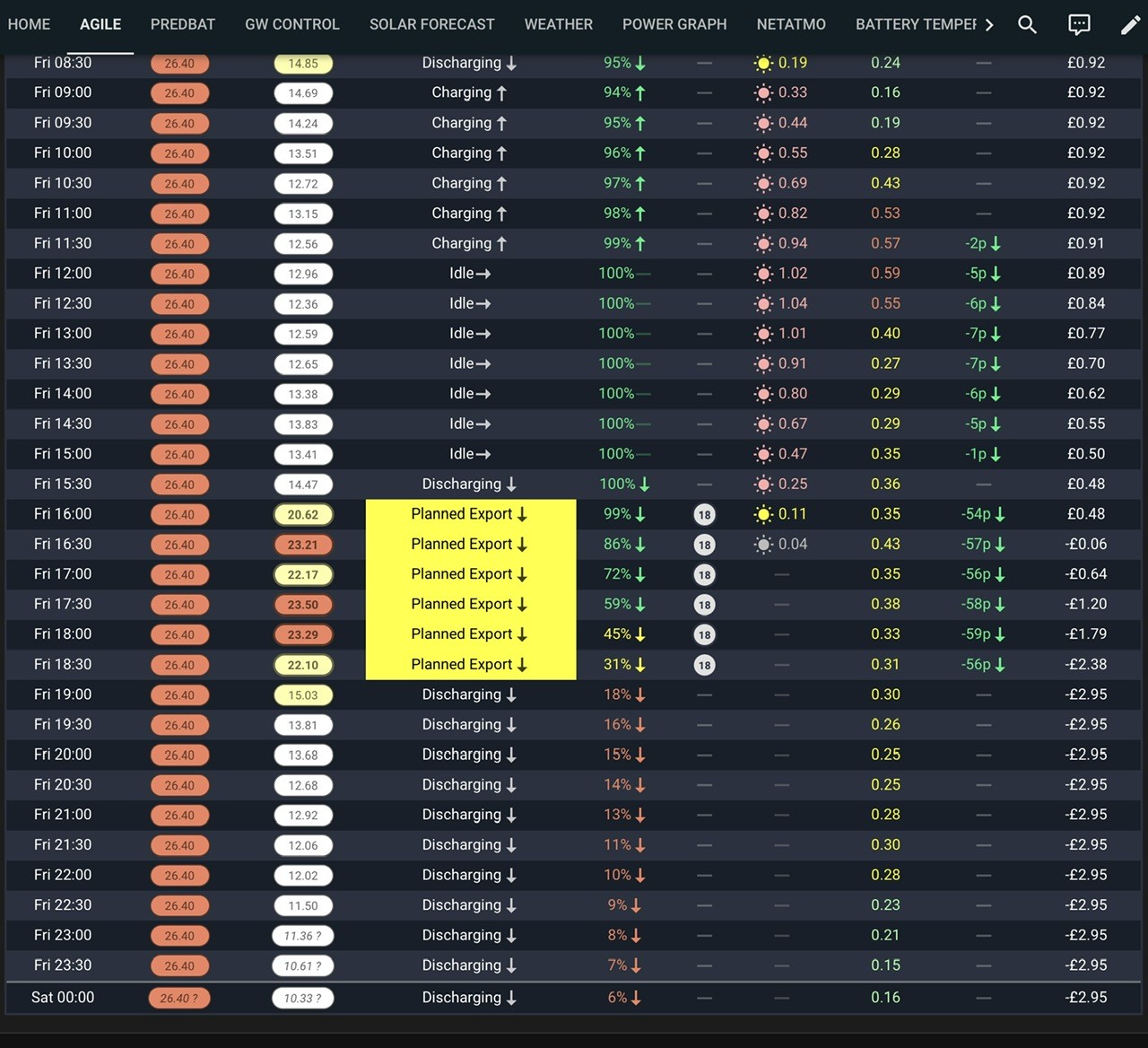1148x1048 pixels.
Task: Click the 10.61 ? estimated rate pill
Action: click(x=303, y=966)
